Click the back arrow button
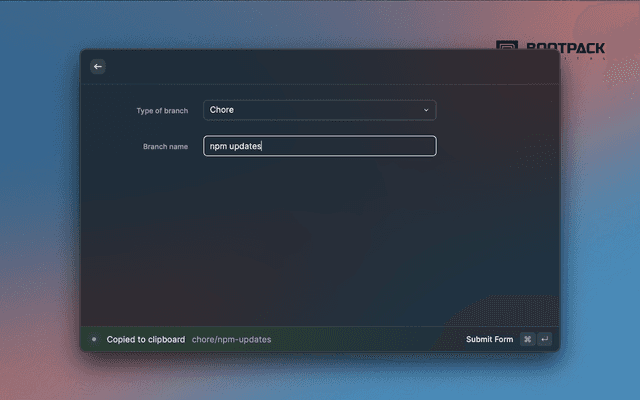 point(97,66)
